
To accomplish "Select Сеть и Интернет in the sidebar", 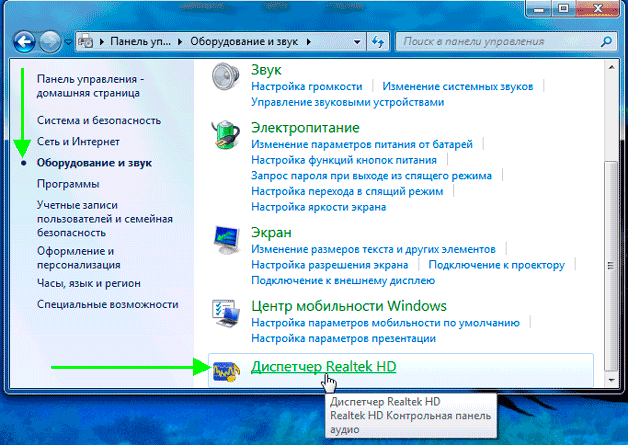I will tap(78, 142).
